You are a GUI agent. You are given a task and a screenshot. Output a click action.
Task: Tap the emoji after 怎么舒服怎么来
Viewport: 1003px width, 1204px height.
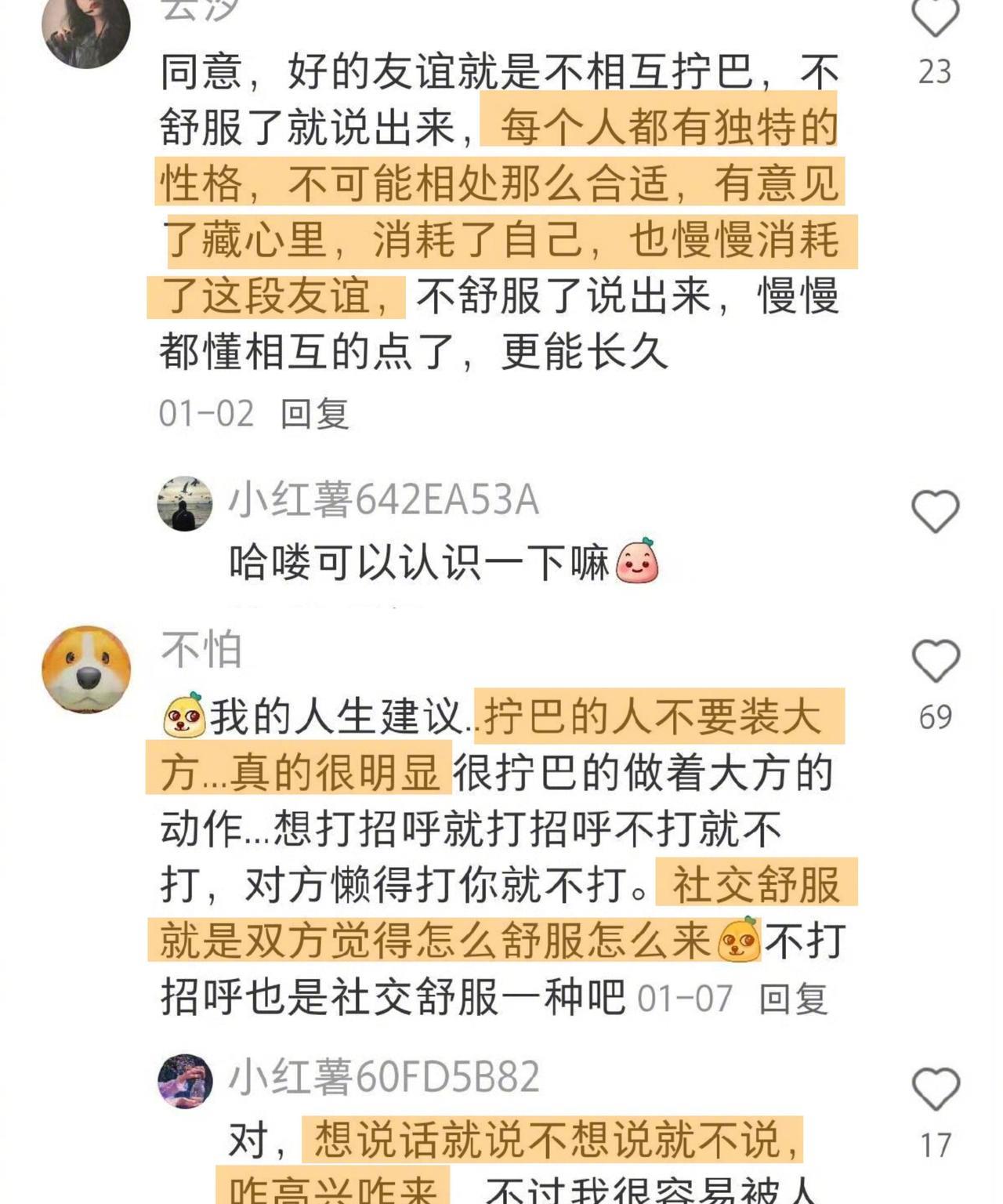739,940
